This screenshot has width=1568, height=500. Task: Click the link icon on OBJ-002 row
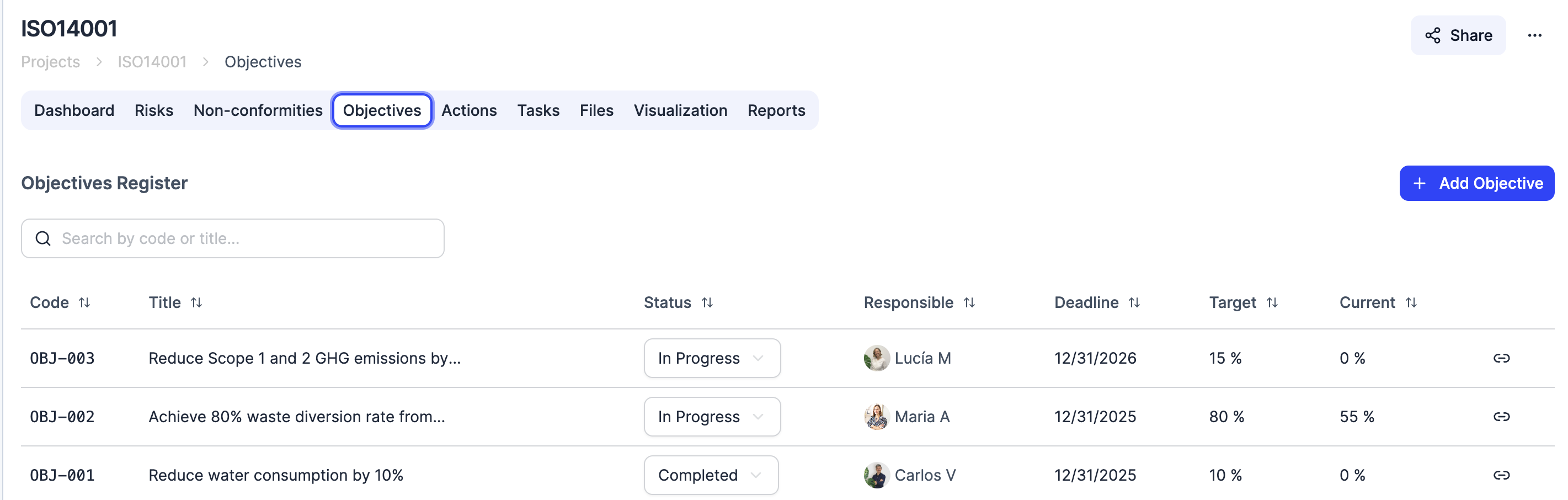tap(1502, 417)
